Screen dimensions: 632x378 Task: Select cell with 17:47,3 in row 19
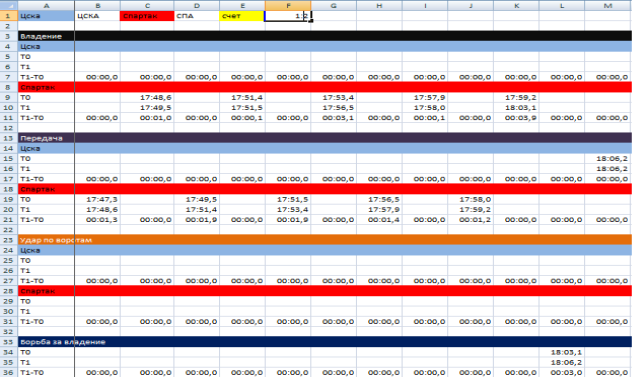tap(97, 199)
